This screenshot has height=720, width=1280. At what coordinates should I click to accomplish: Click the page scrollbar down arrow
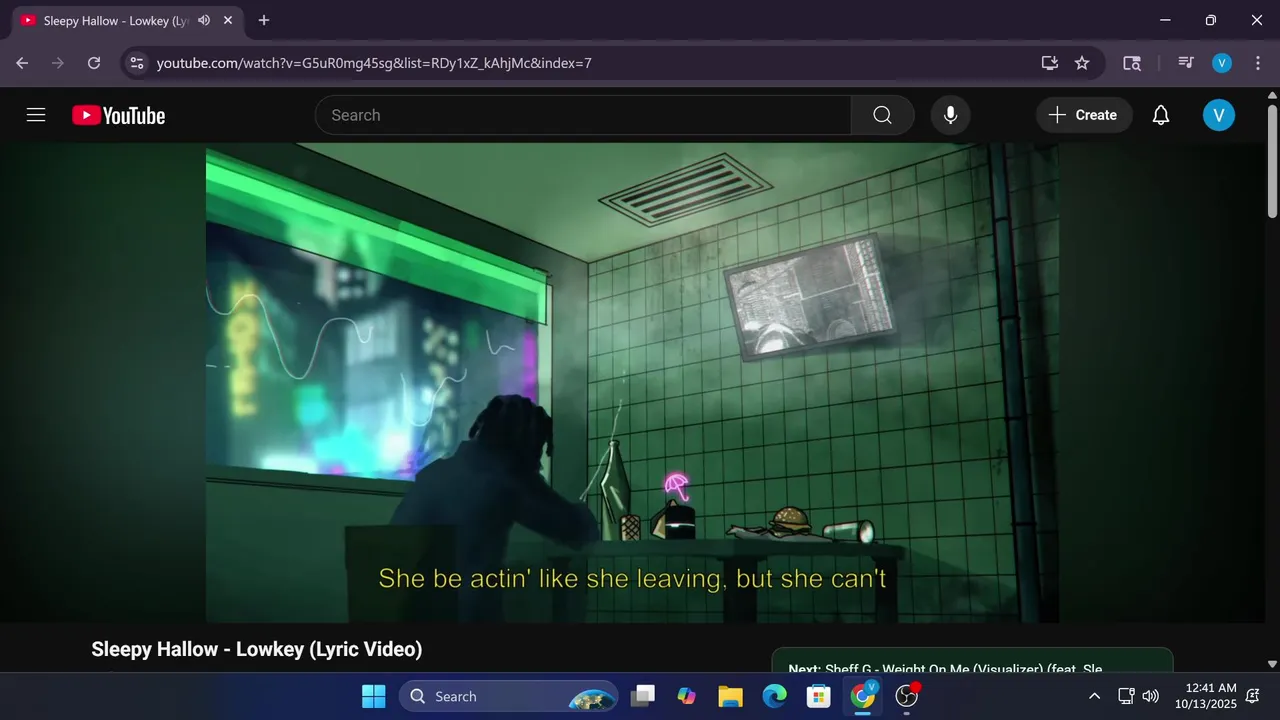click(1272, 664)
